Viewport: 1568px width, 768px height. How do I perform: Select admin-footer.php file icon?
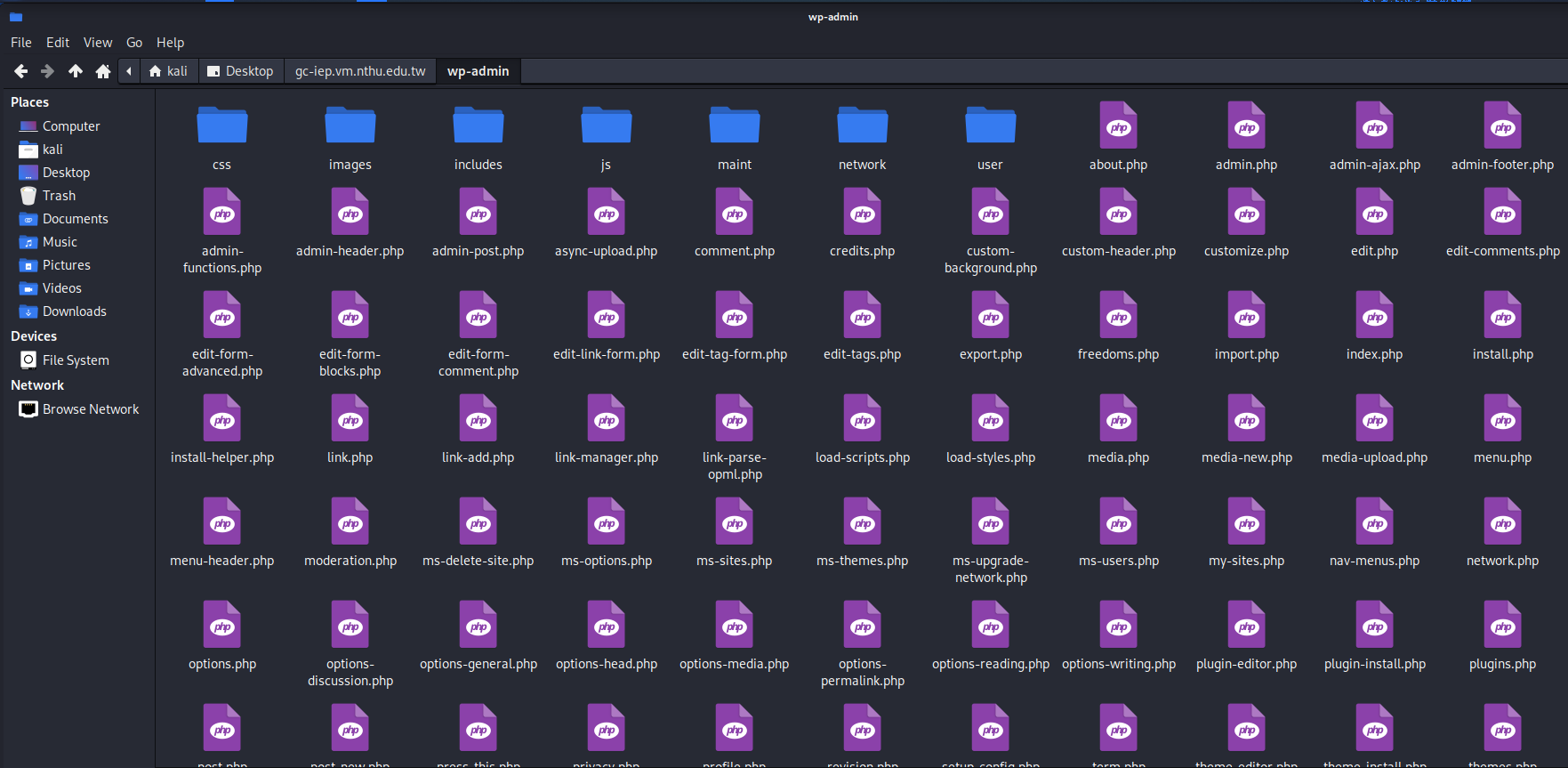coord(1503,125)
